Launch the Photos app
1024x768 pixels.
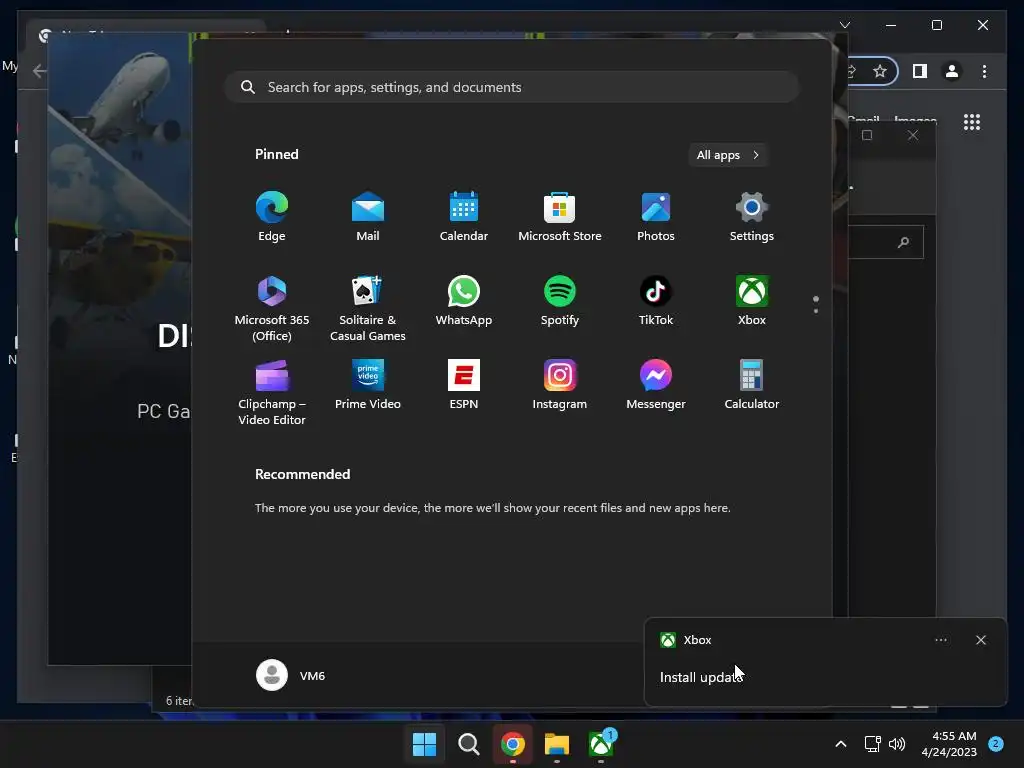[x=656, y=217]
